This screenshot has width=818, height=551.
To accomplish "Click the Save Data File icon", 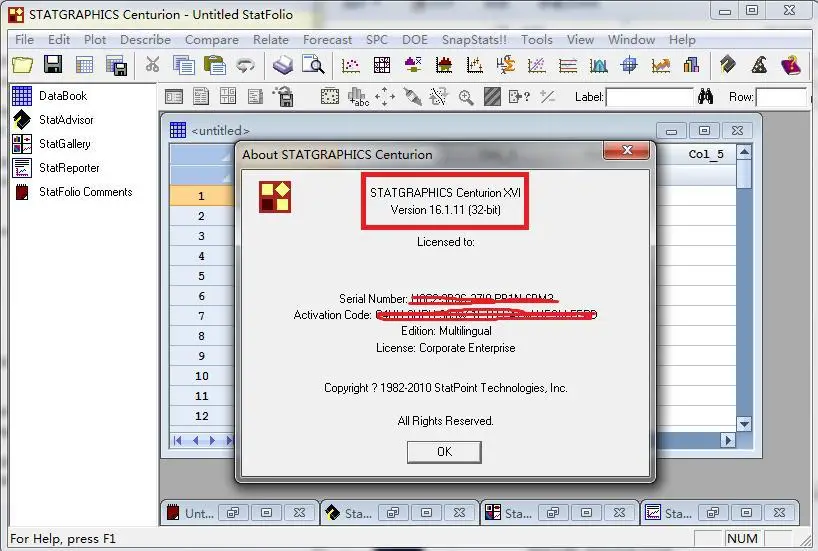I will point(116,66).
